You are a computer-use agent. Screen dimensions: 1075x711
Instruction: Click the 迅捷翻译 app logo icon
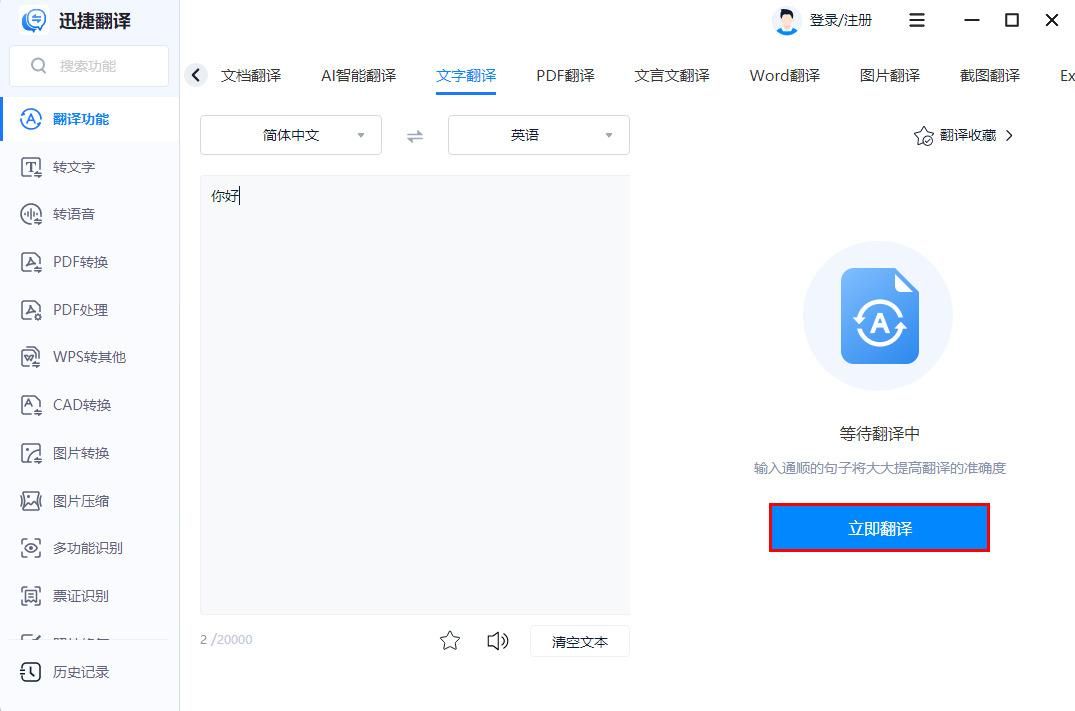point(34,21)
